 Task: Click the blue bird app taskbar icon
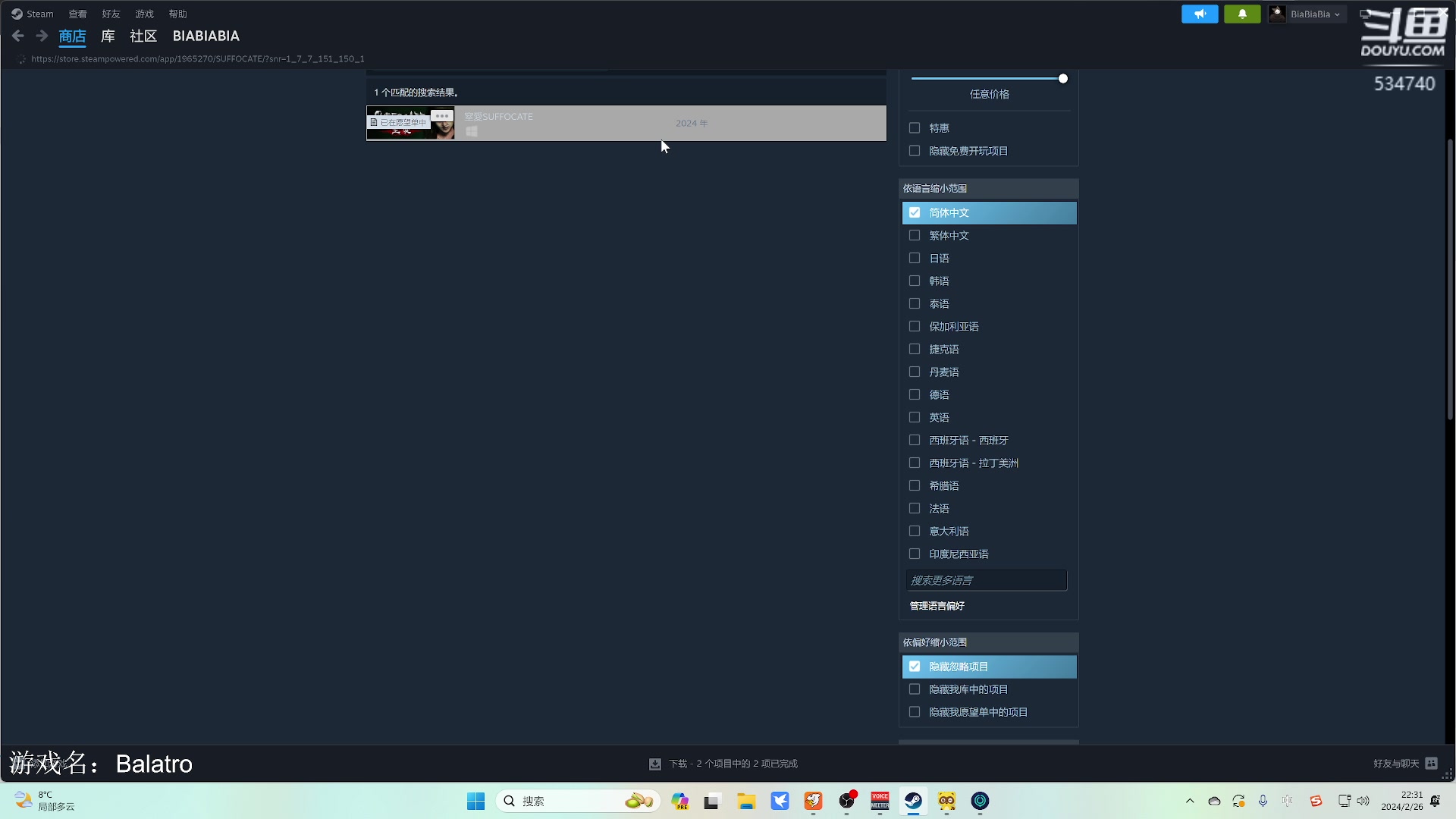coord(780,801)
